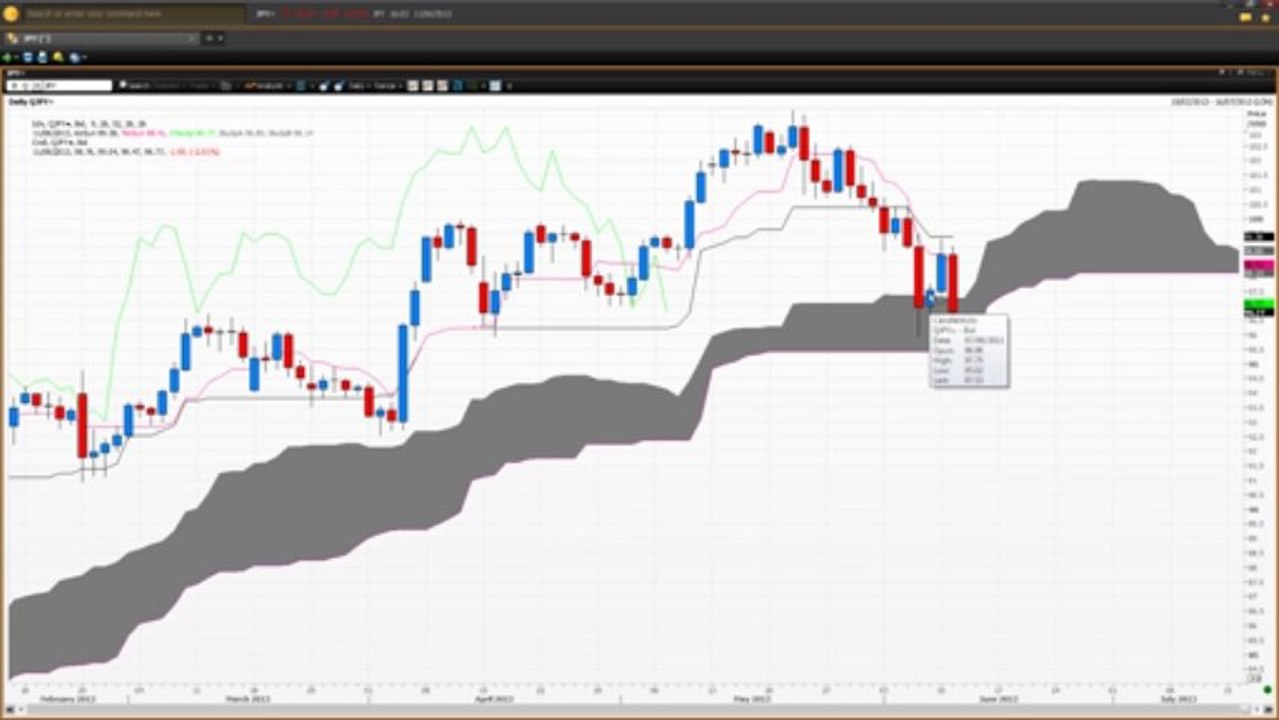This screenshot has height=720, width=1279.
Task: Click second grey icon after Range
Action: click(427, 86)
